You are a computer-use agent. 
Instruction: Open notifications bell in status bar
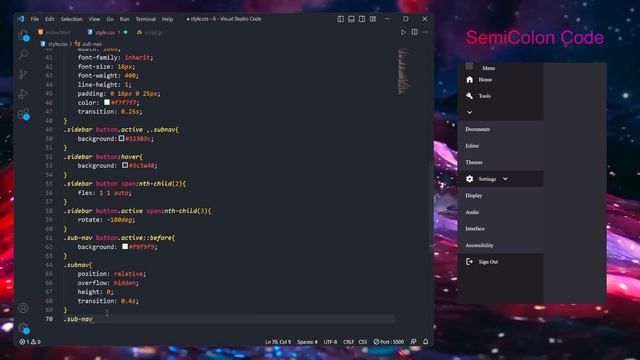tap(425, 342)
